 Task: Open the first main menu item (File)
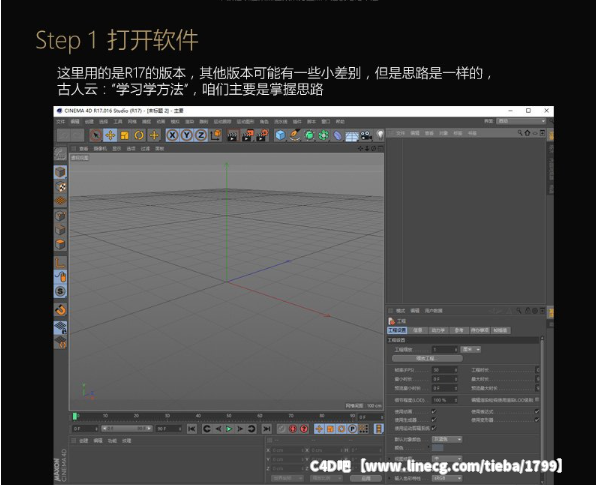[x=60, y=122]
